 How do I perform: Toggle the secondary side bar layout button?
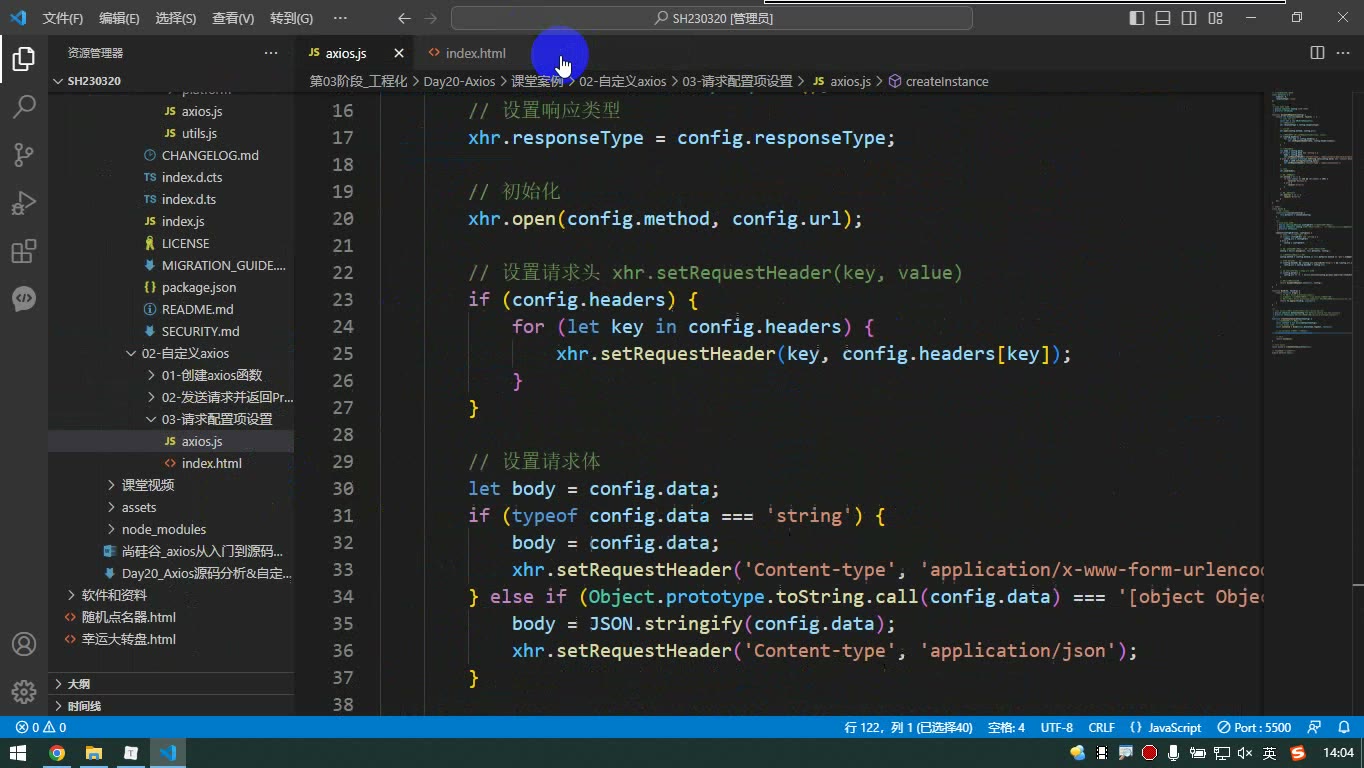pos(1189,18)
